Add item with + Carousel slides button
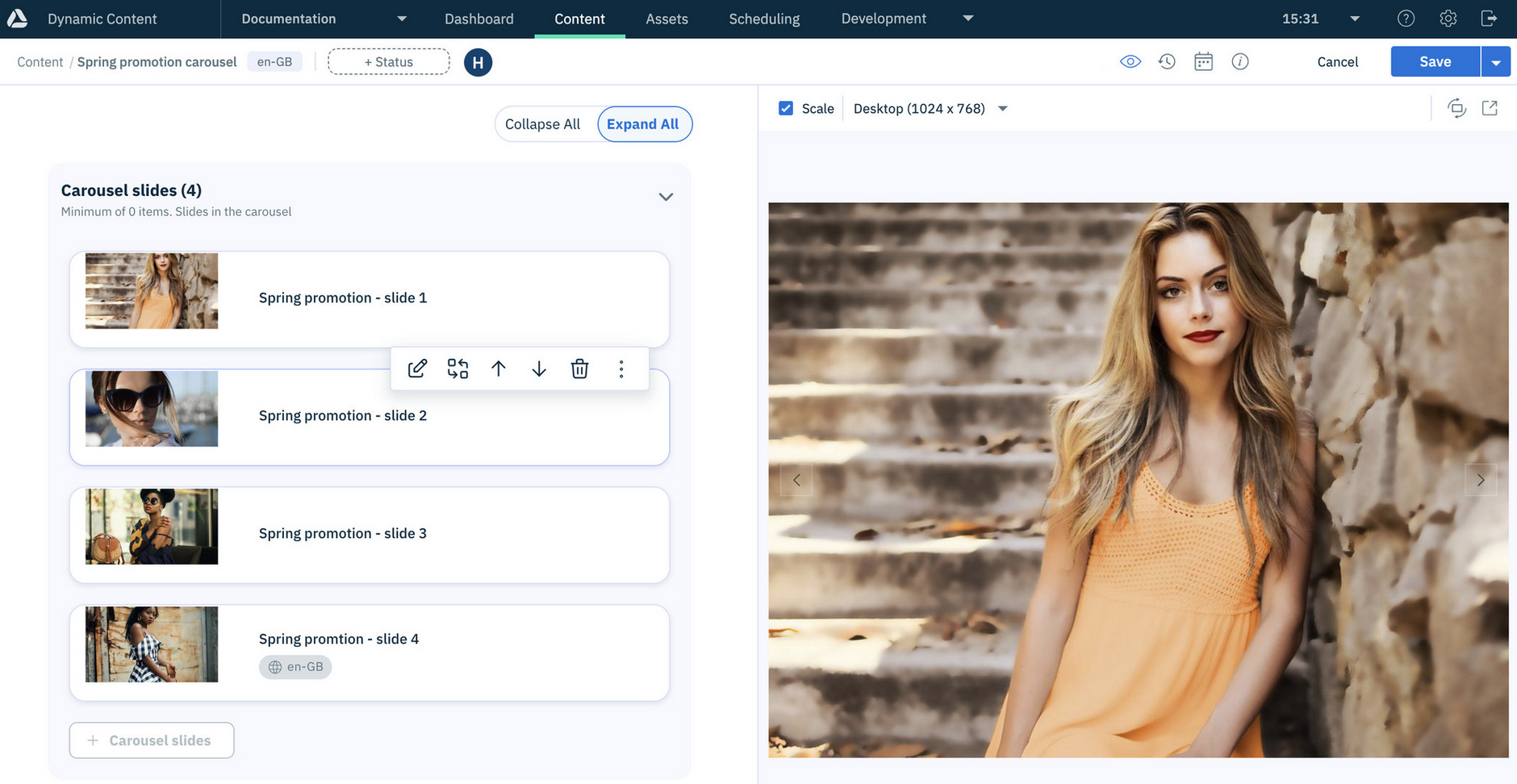Screen dimensions: 1517x784 152,740
